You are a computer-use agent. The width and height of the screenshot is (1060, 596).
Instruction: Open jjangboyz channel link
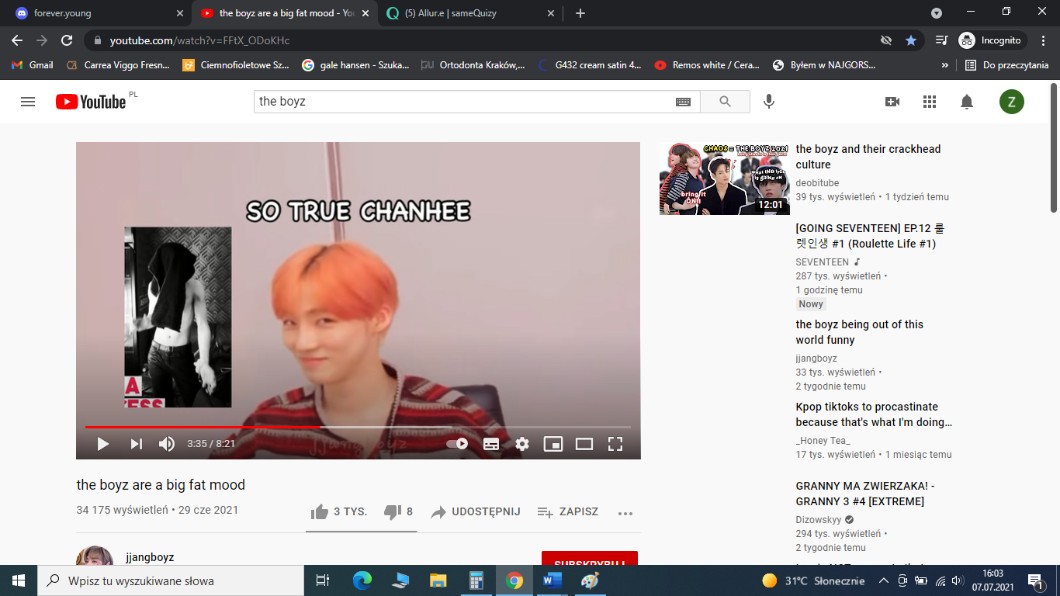point(150,557)
